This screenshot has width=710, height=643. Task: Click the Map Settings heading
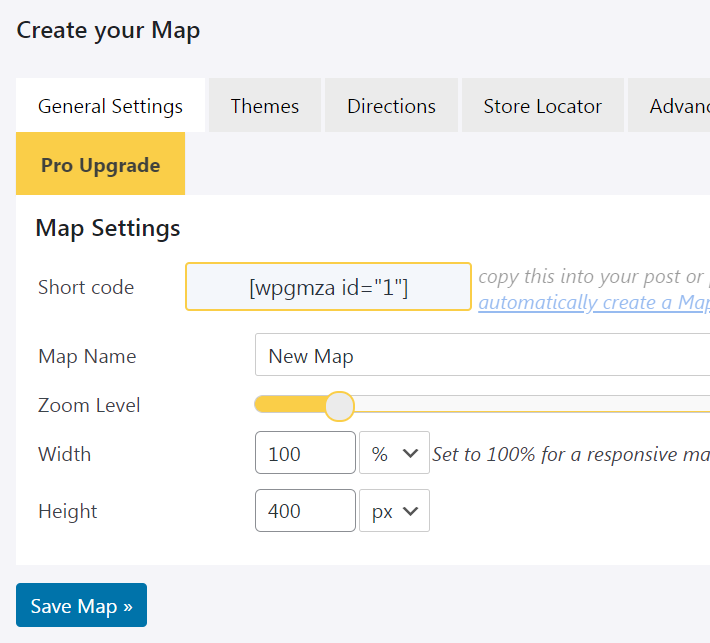pos(108,228)
